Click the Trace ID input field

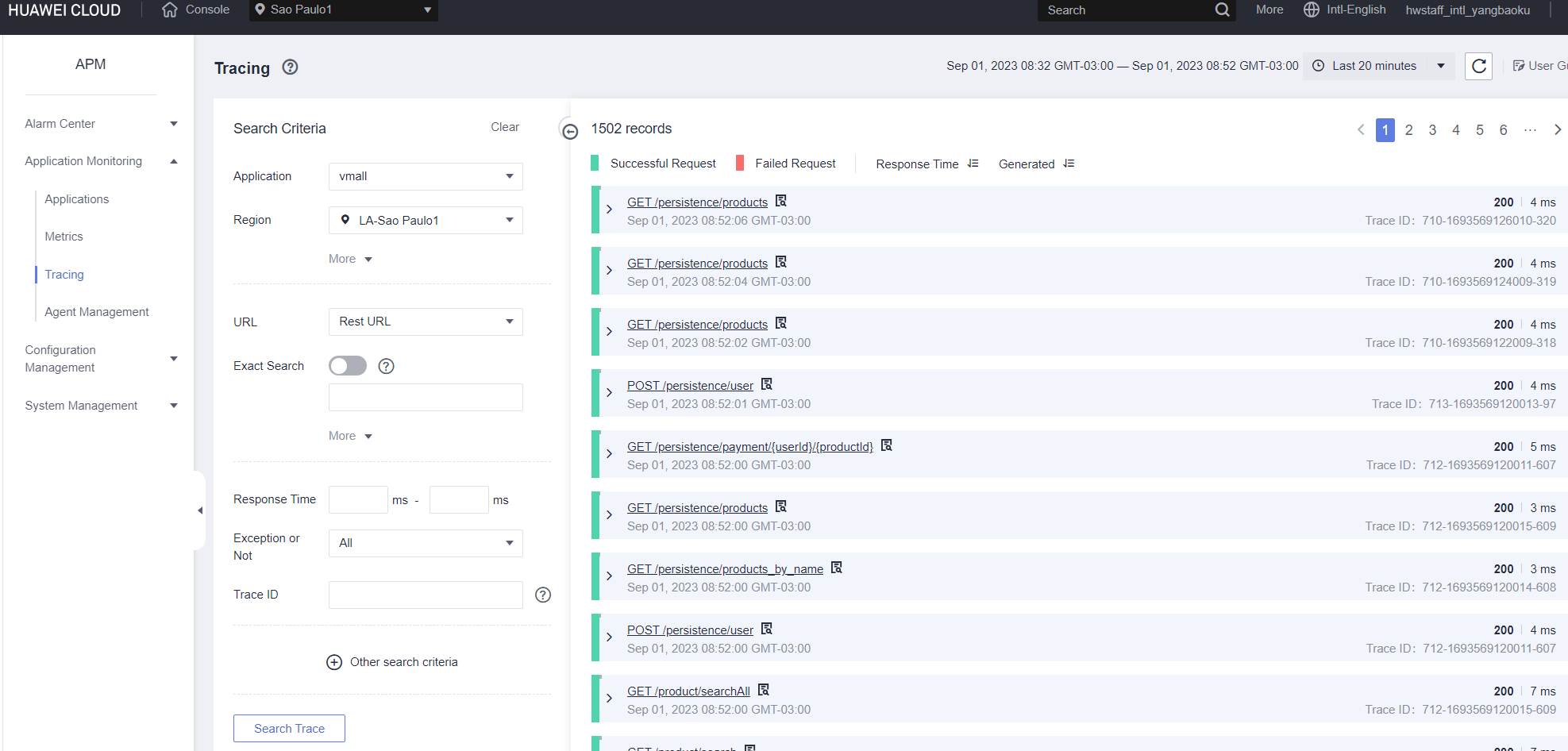(426, 595)
